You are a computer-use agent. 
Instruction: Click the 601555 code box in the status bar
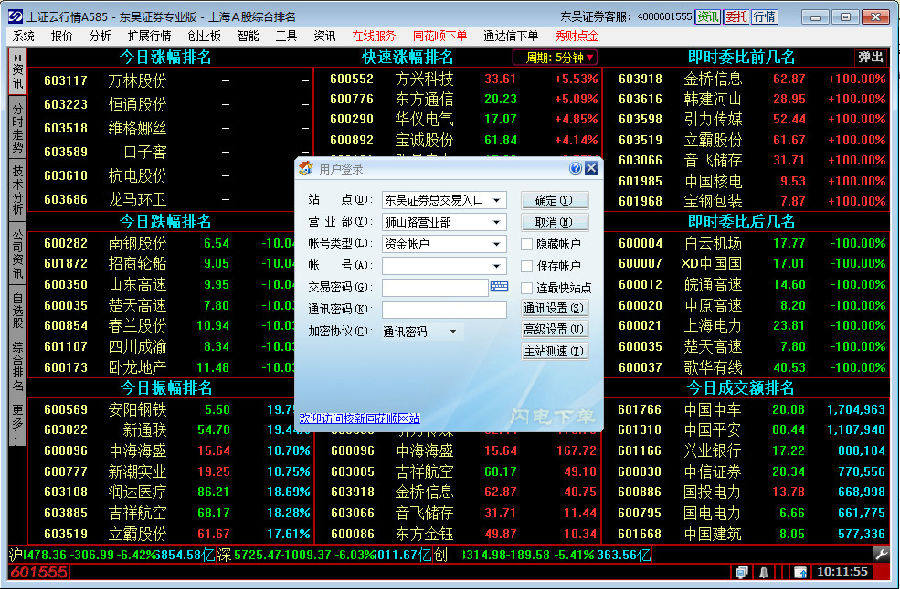click(x=39, y=572)
